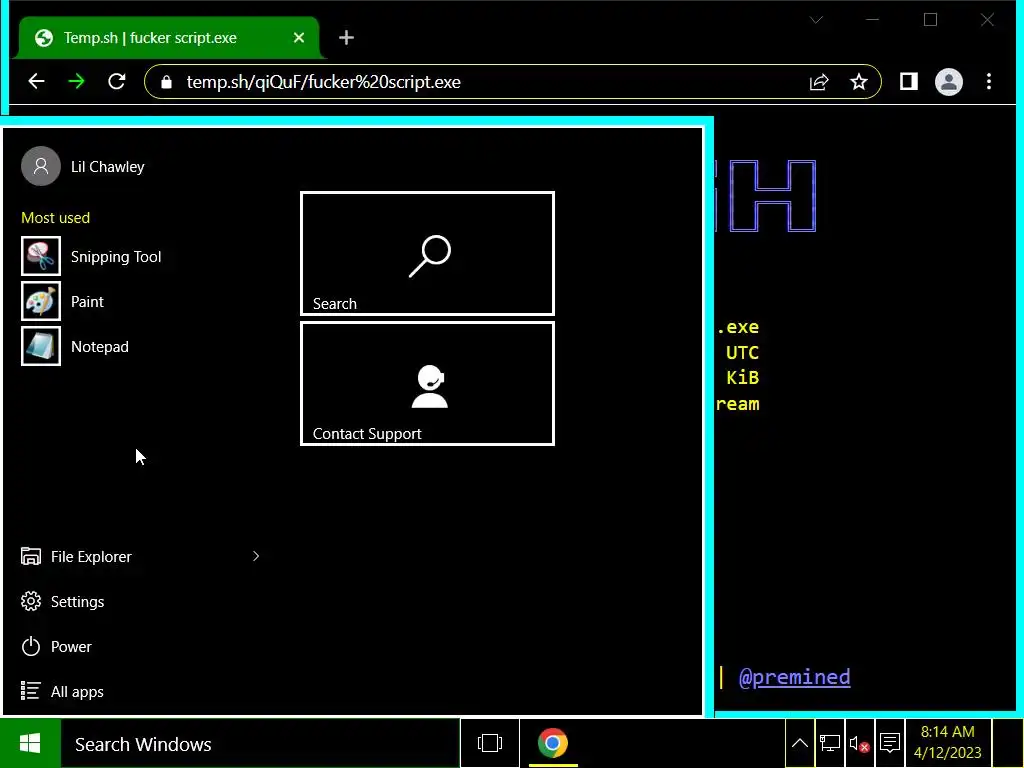Viewport: 1024px width, 768px height.
Task: Share this page from address bar
Action: [819, 82]
